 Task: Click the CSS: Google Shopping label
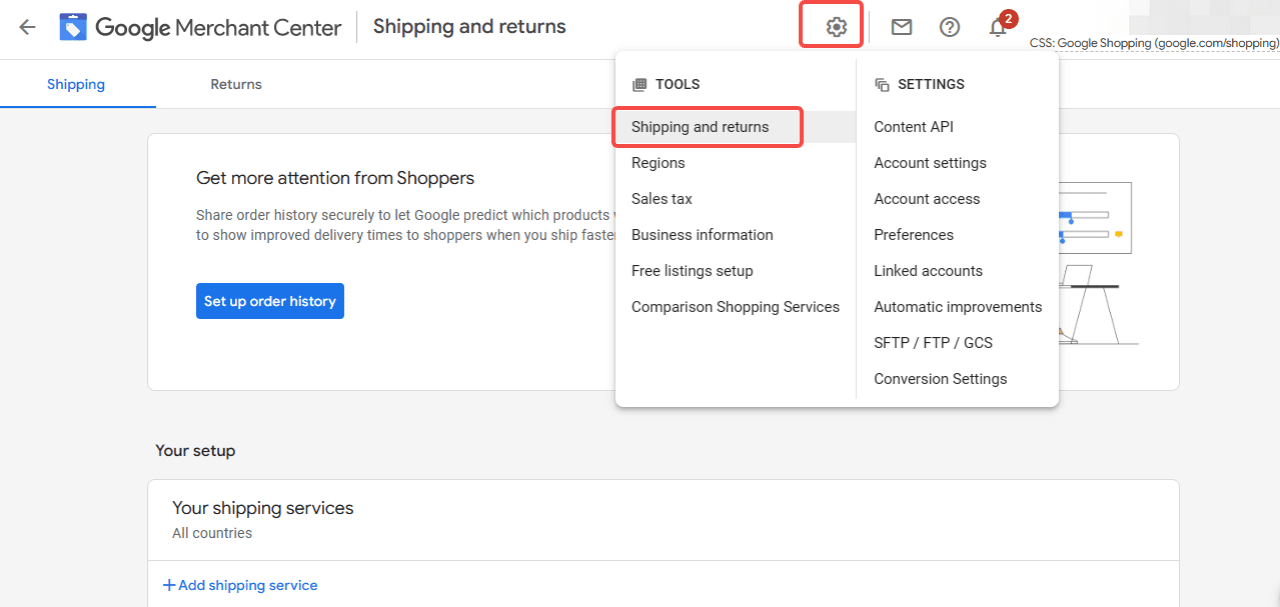1154,43
